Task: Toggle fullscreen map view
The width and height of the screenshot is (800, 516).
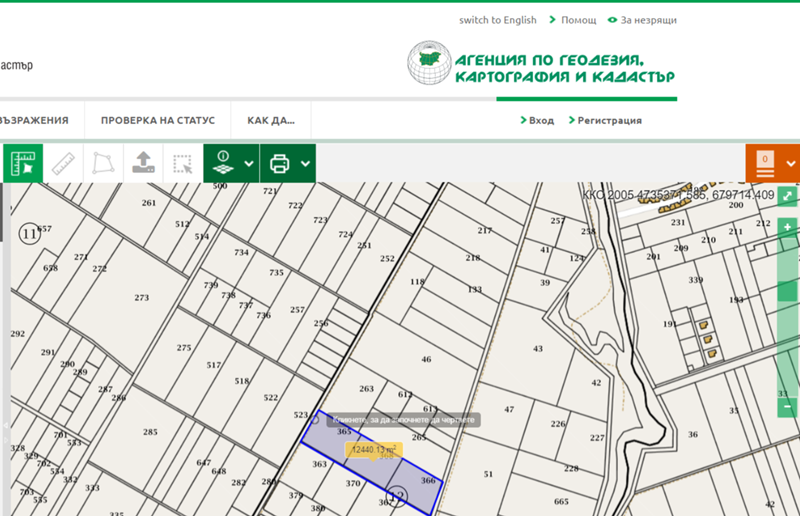Action: 788,196
